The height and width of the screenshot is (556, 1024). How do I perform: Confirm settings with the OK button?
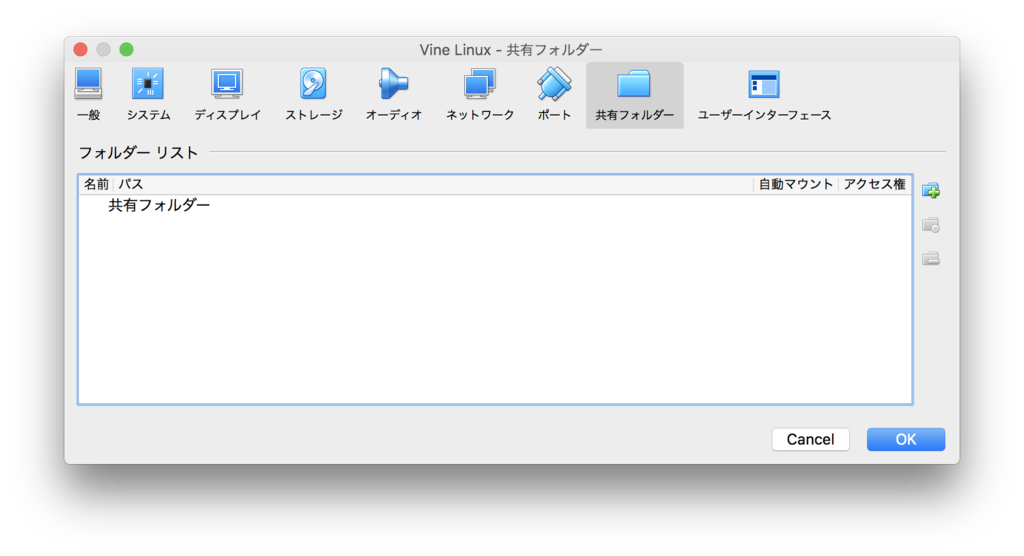click(x=905, y=439)
